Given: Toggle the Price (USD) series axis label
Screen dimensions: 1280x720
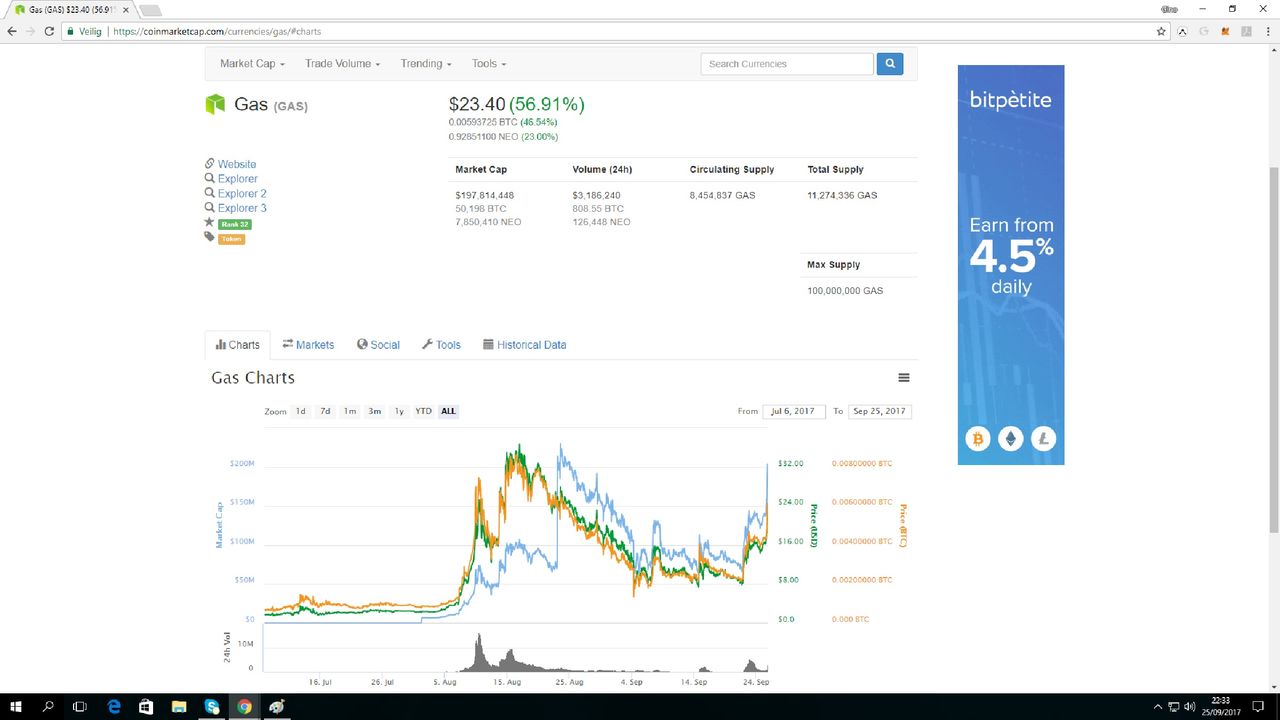Looking at the screenshot, I should (x=814, y=525).
